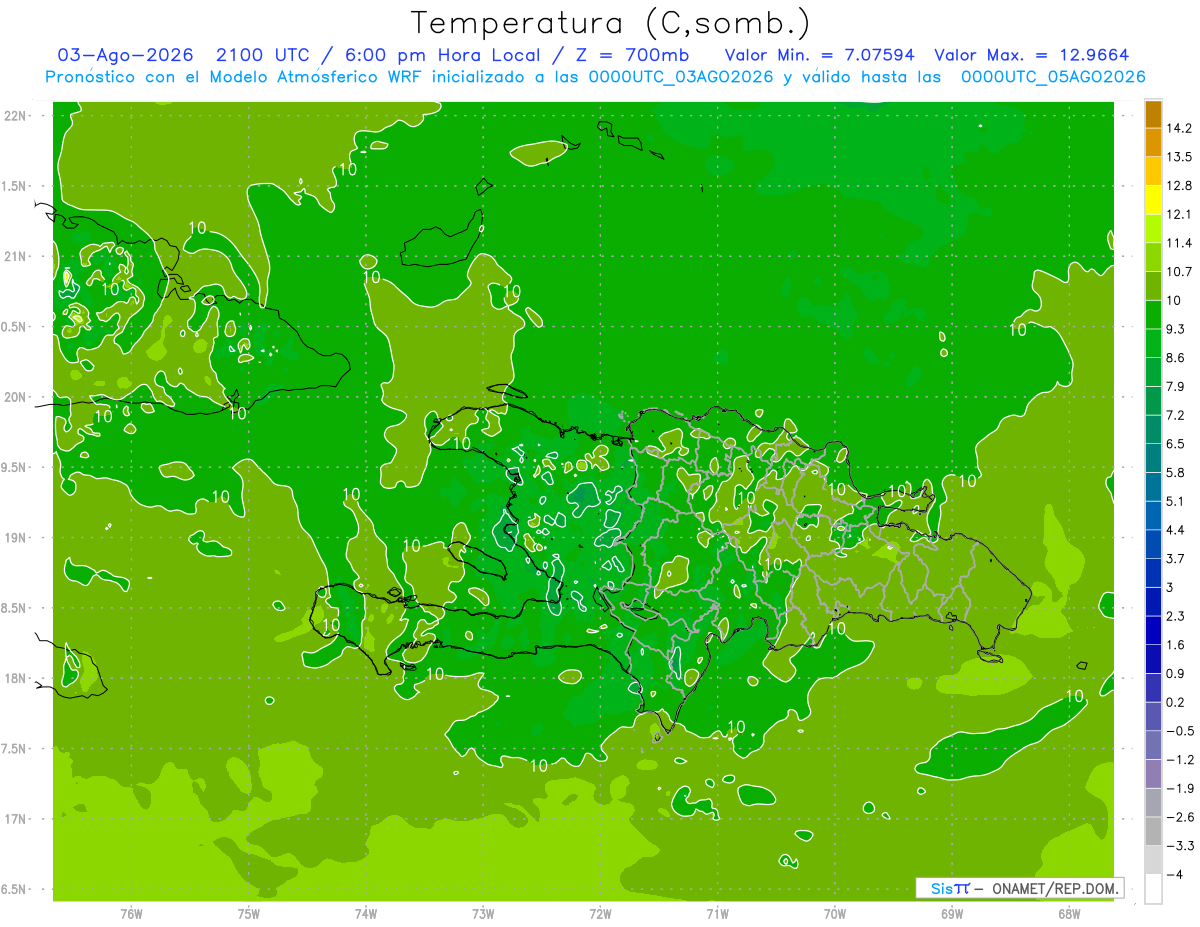
Task: Click the orange swatch between 13.5 and 14.2
Action: 1153,142
